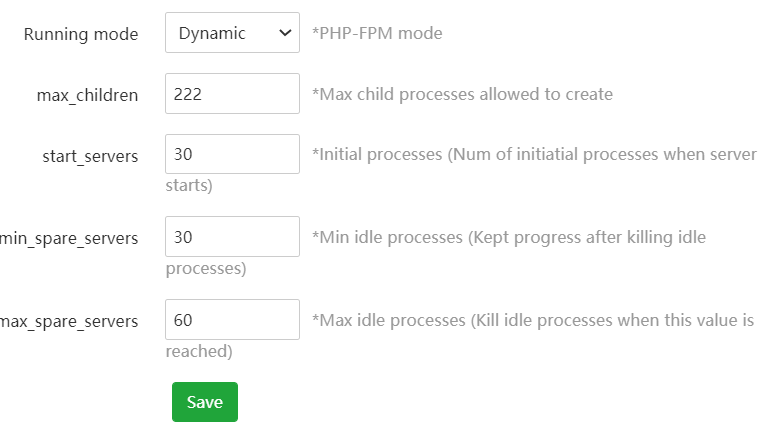Image resolution: width=777 pixels, height=439 pixels.
Task: Click the Max idle processes description
Action: pyautogui.click(x=532, y=320)
